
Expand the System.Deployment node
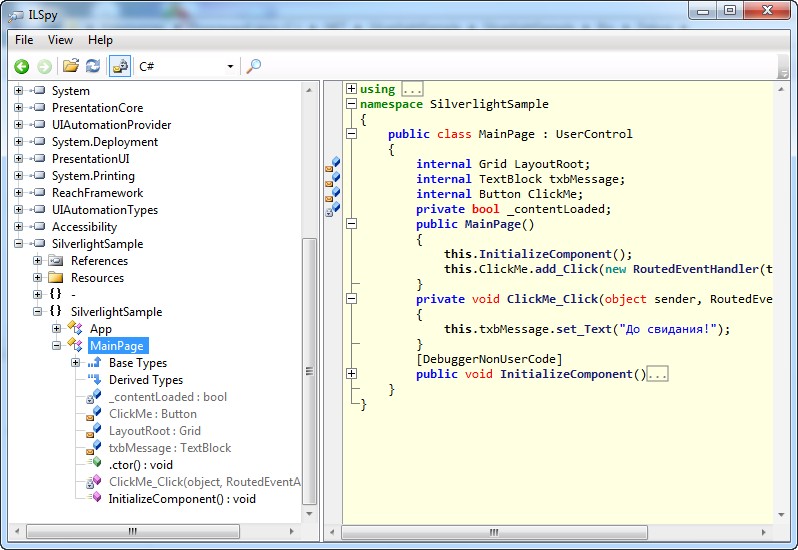pyautogui.click(x=18, y=141)
